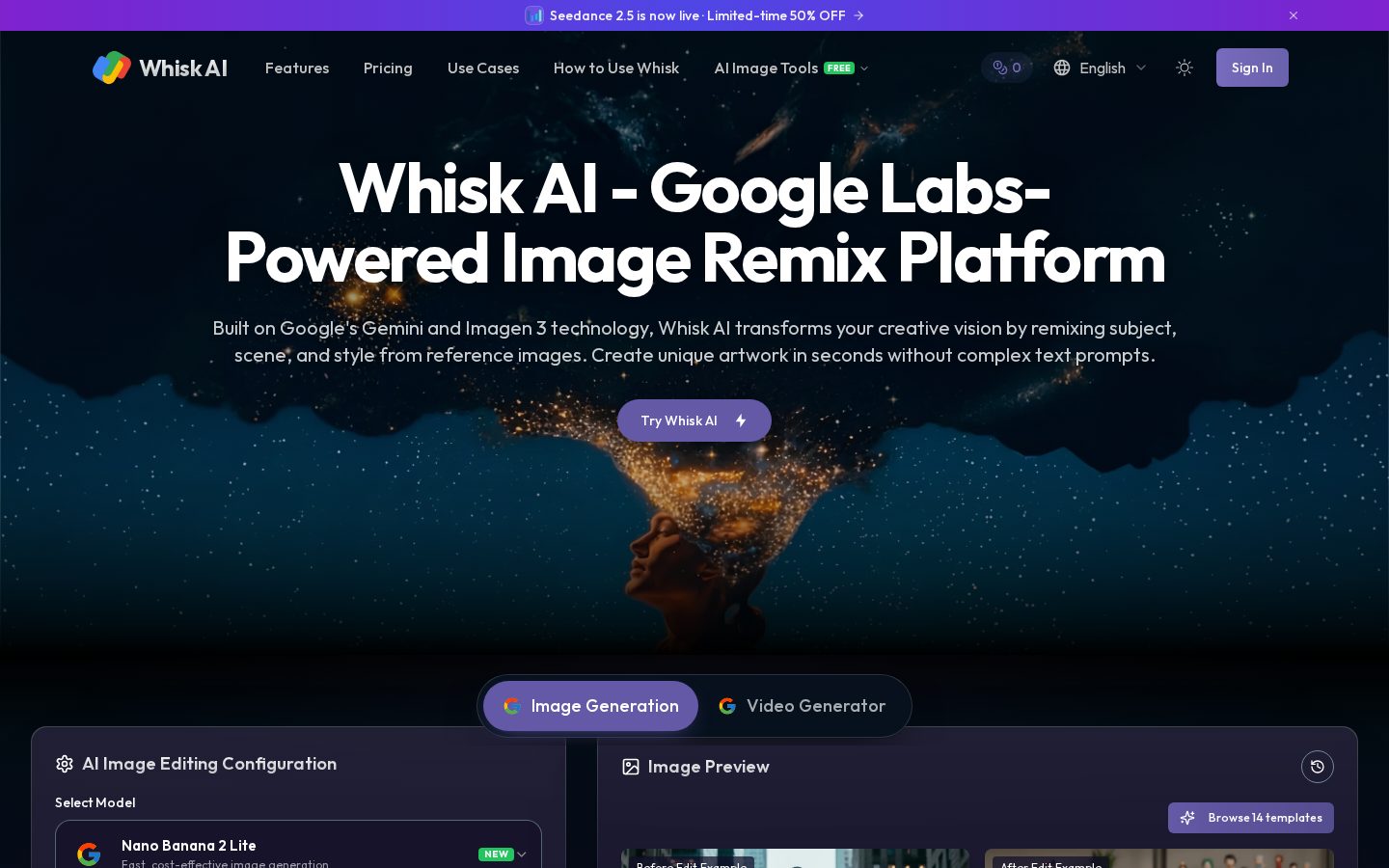Click the main Whisk AI headline text
The height and width of the screenshot is (868, 1389).
pyautogui.click(x=694, y=223)
